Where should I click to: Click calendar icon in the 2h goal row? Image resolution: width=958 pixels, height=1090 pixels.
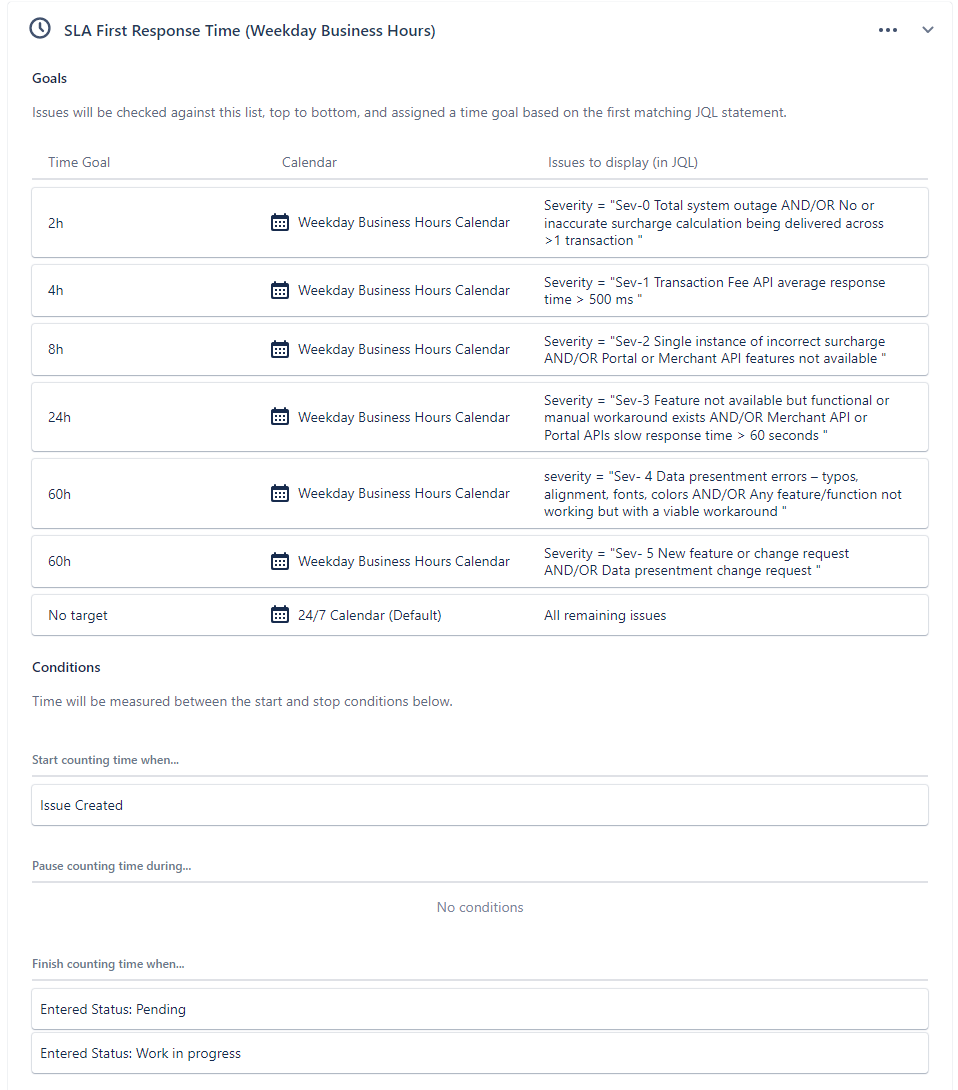(x=279, y=222)
